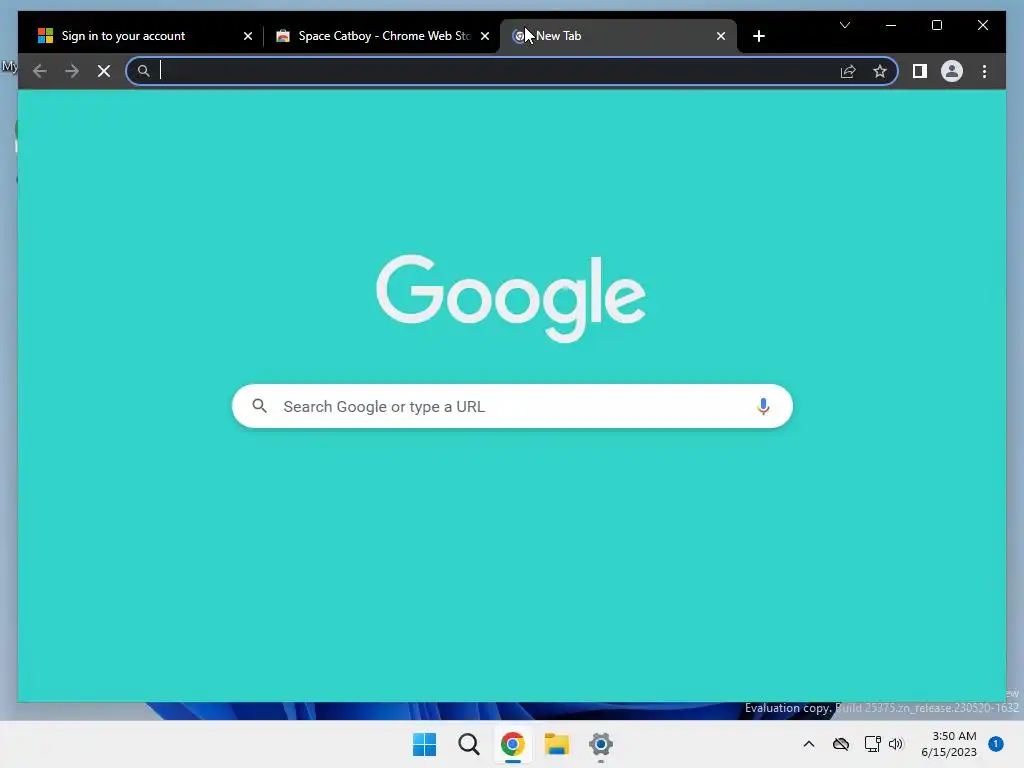The width and height of the screenshot is (1024, 768).
Task: Open the Chrome three-dot menu
Action: coord(984,71)
